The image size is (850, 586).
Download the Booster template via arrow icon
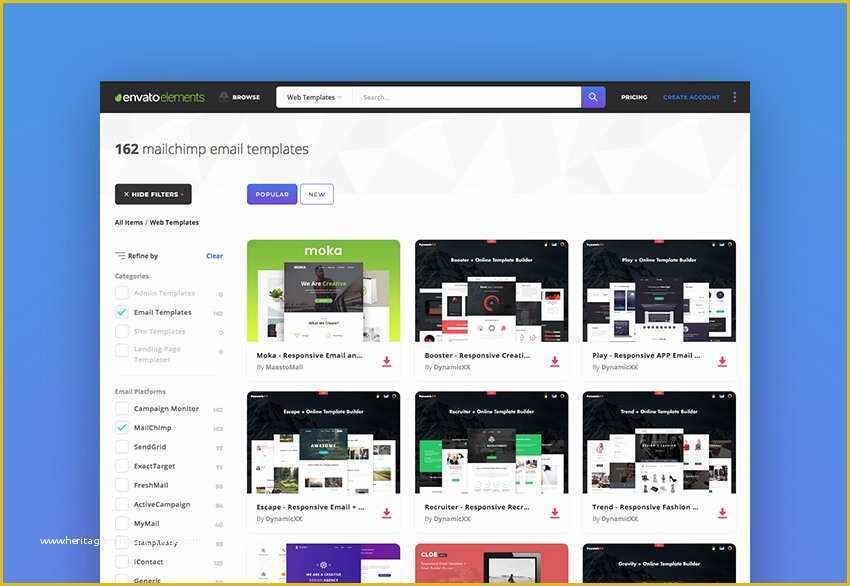[x=555, y=361]
